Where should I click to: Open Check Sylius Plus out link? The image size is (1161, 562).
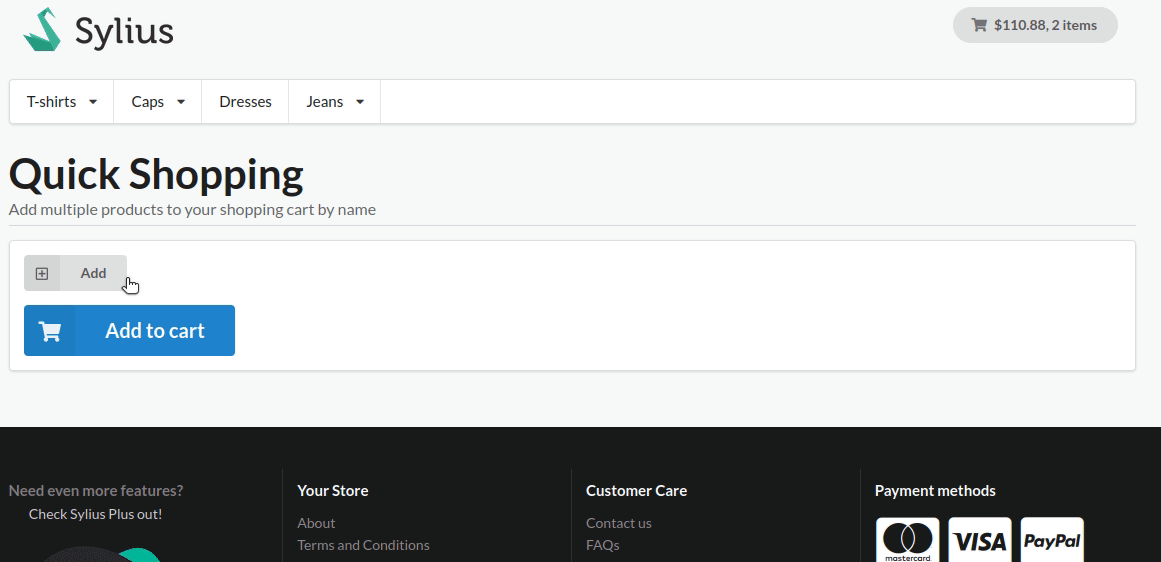point(96,514)
